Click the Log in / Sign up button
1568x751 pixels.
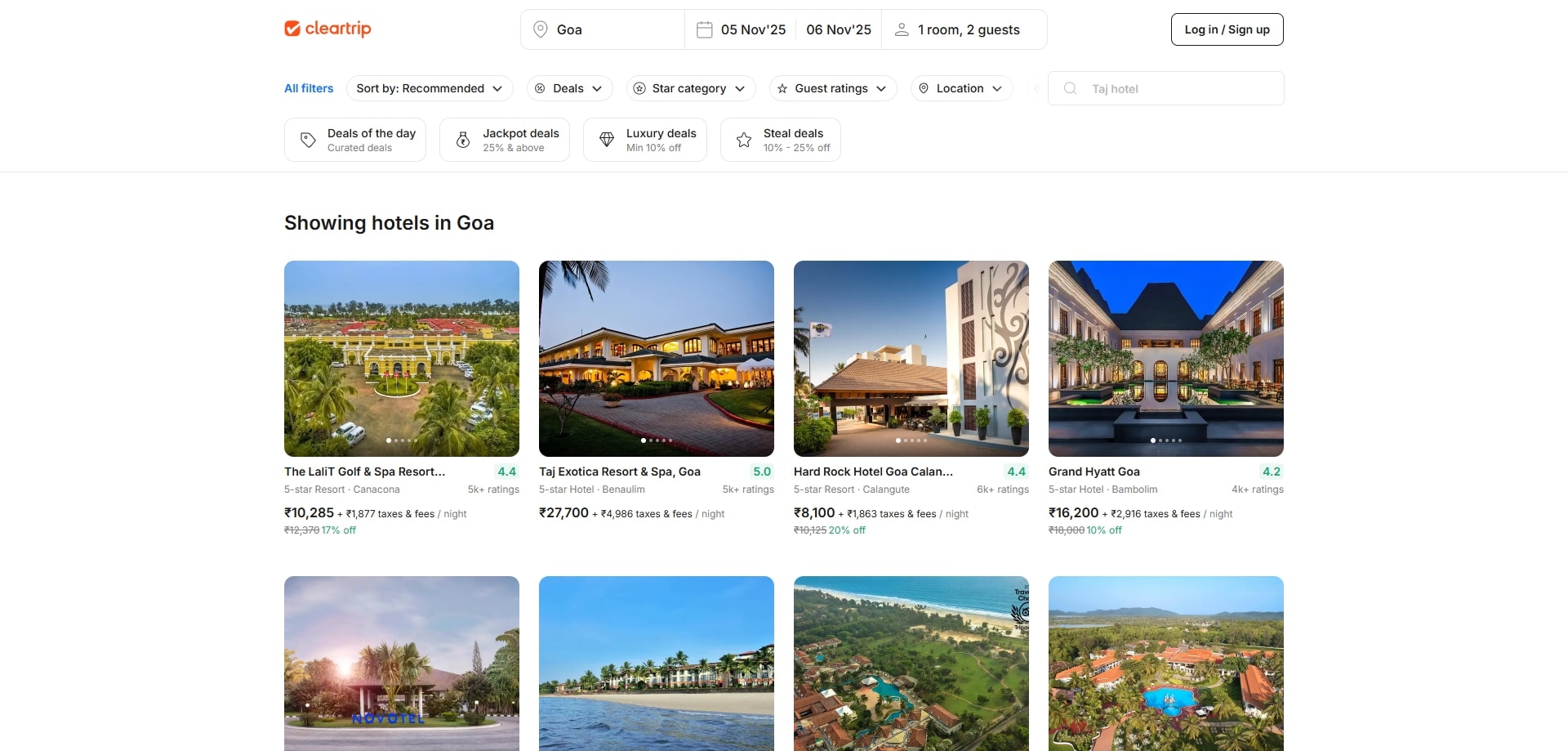coord(1227,29)
